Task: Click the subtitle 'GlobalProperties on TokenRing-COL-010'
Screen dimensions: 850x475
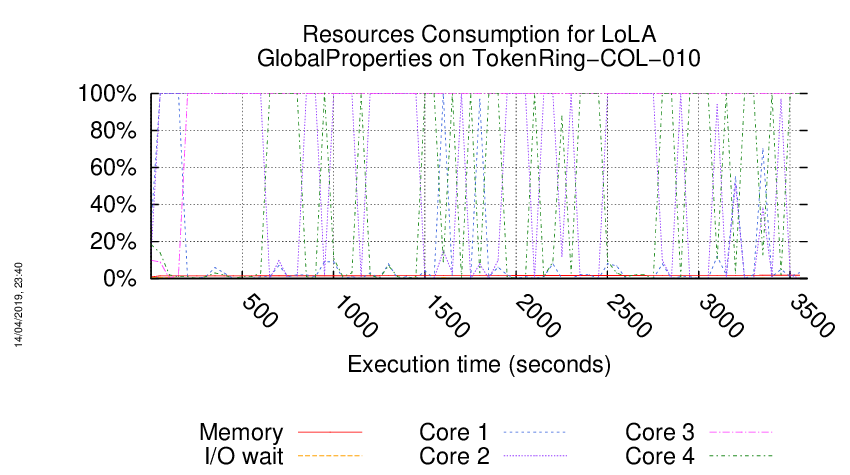Action: 479,58
